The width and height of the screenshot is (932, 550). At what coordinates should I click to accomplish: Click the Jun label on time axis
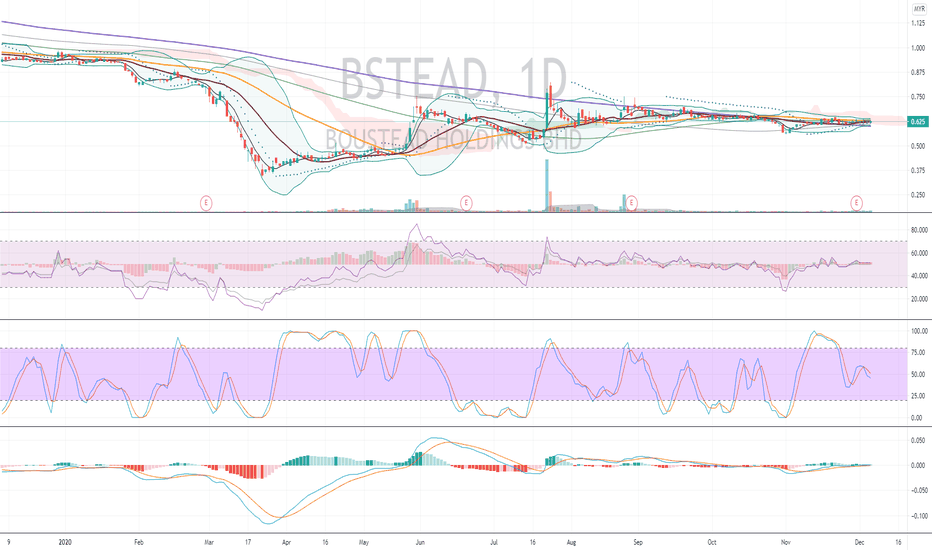pos(420,542)
